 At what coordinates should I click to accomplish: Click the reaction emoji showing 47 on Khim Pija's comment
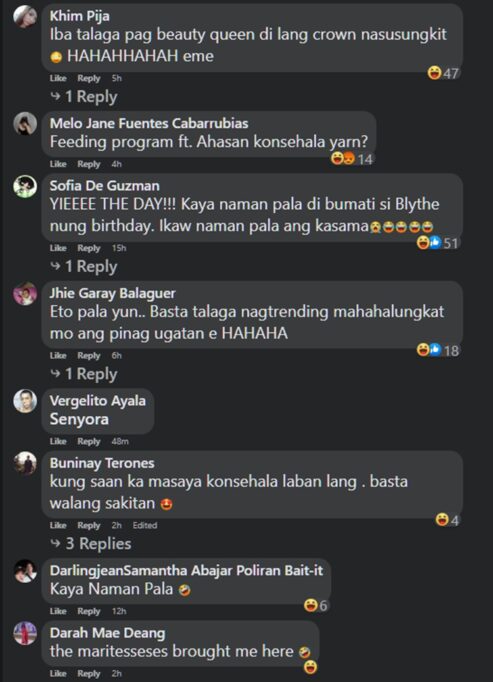tap(443, 73)
